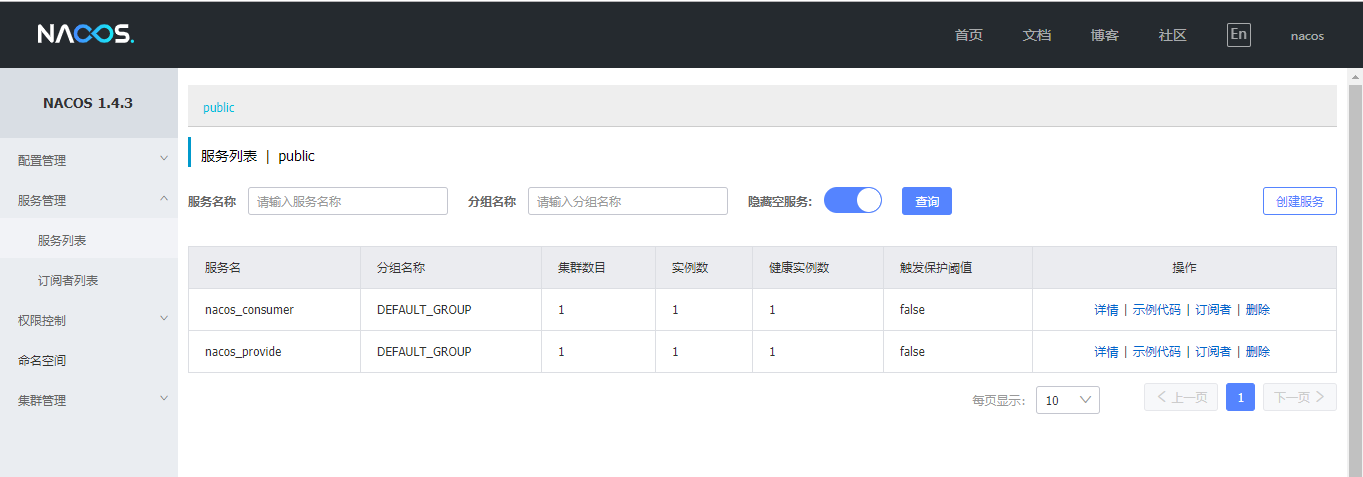Click the 服务名称 input field
The width and height of the screenshot is (1363, 477).
click(x=347, y=201)
